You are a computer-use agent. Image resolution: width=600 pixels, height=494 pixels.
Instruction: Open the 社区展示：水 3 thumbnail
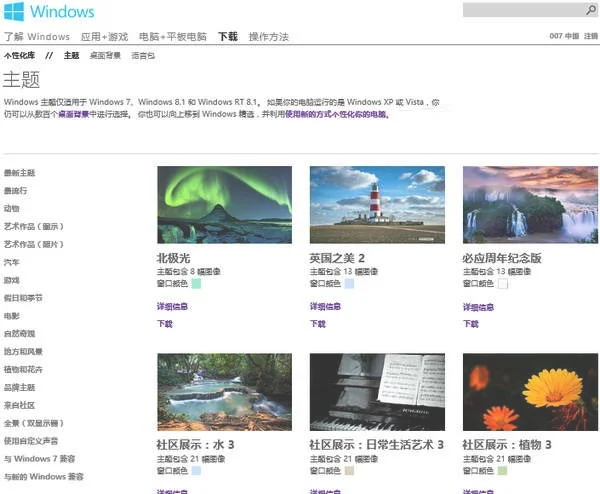[x=225, y=392]
